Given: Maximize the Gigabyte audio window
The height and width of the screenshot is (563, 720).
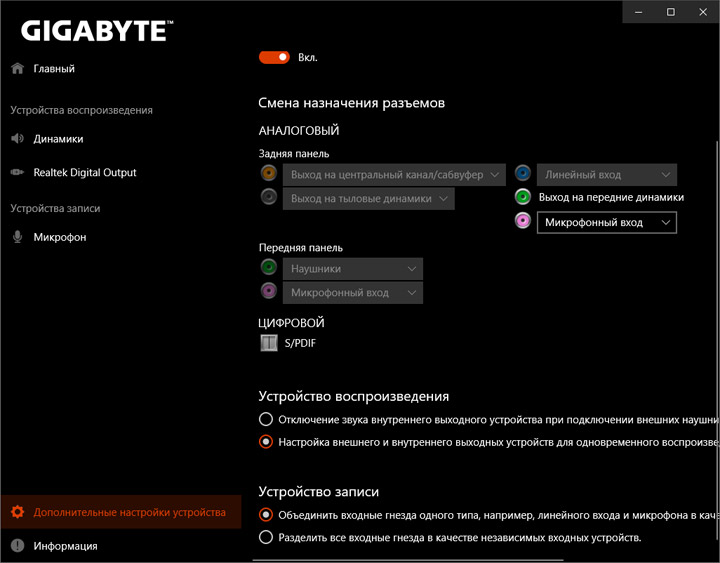Looking at the screenshot, I should click(670, 12).
